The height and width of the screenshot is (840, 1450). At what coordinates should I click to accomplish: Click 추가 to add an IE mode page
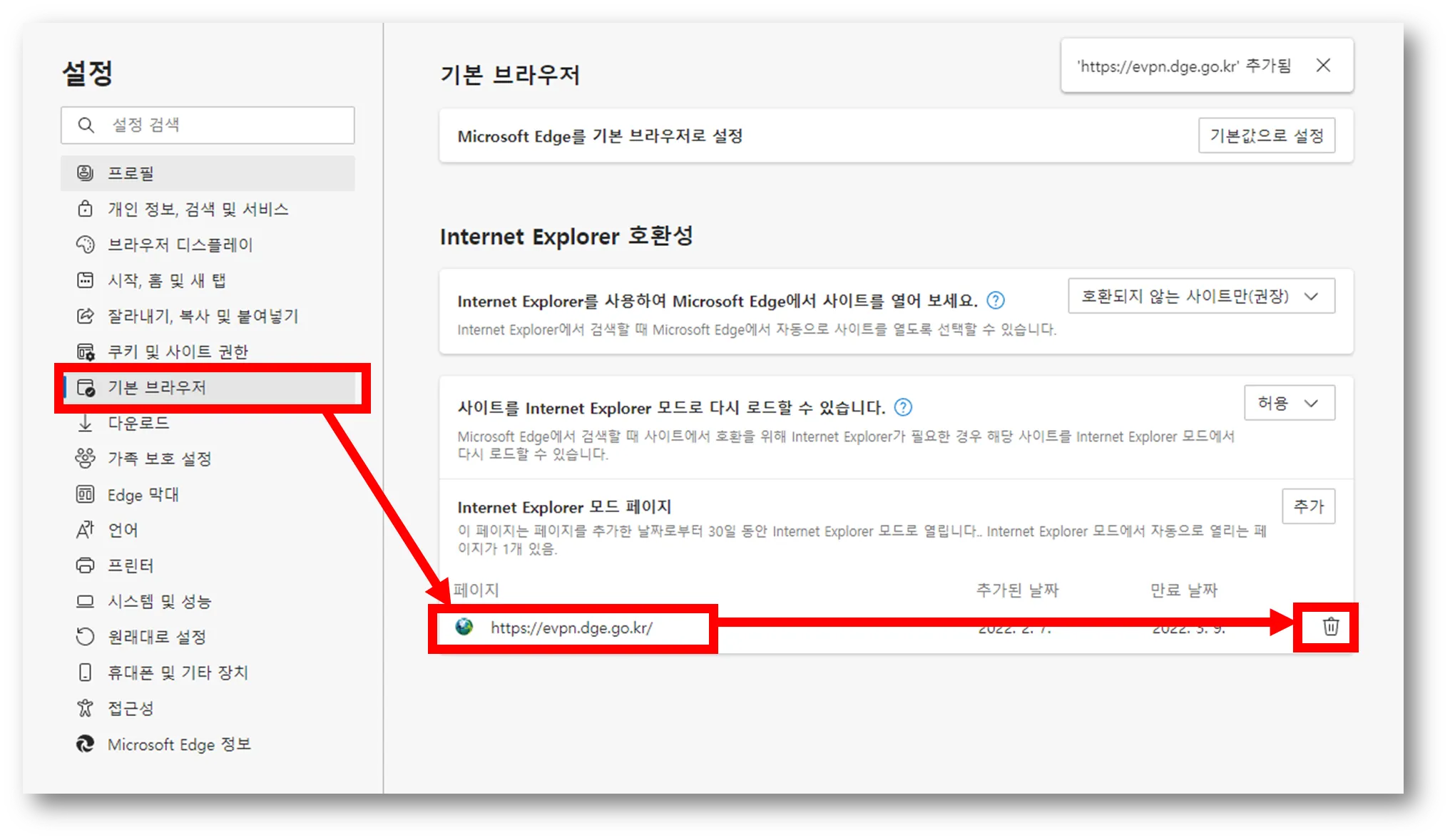[1308, 506]
